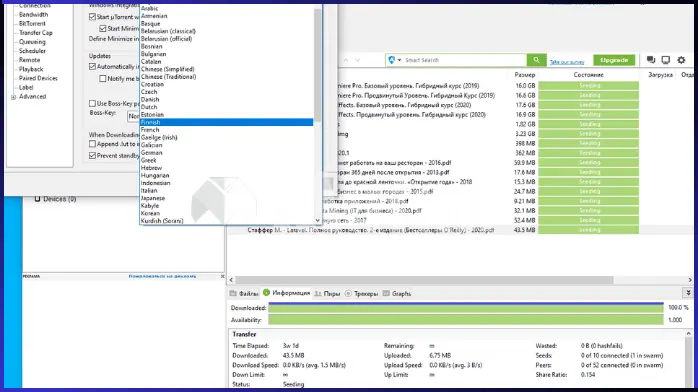
Task: Select Paired Devices in the Preferences tree
Action: 38,78
